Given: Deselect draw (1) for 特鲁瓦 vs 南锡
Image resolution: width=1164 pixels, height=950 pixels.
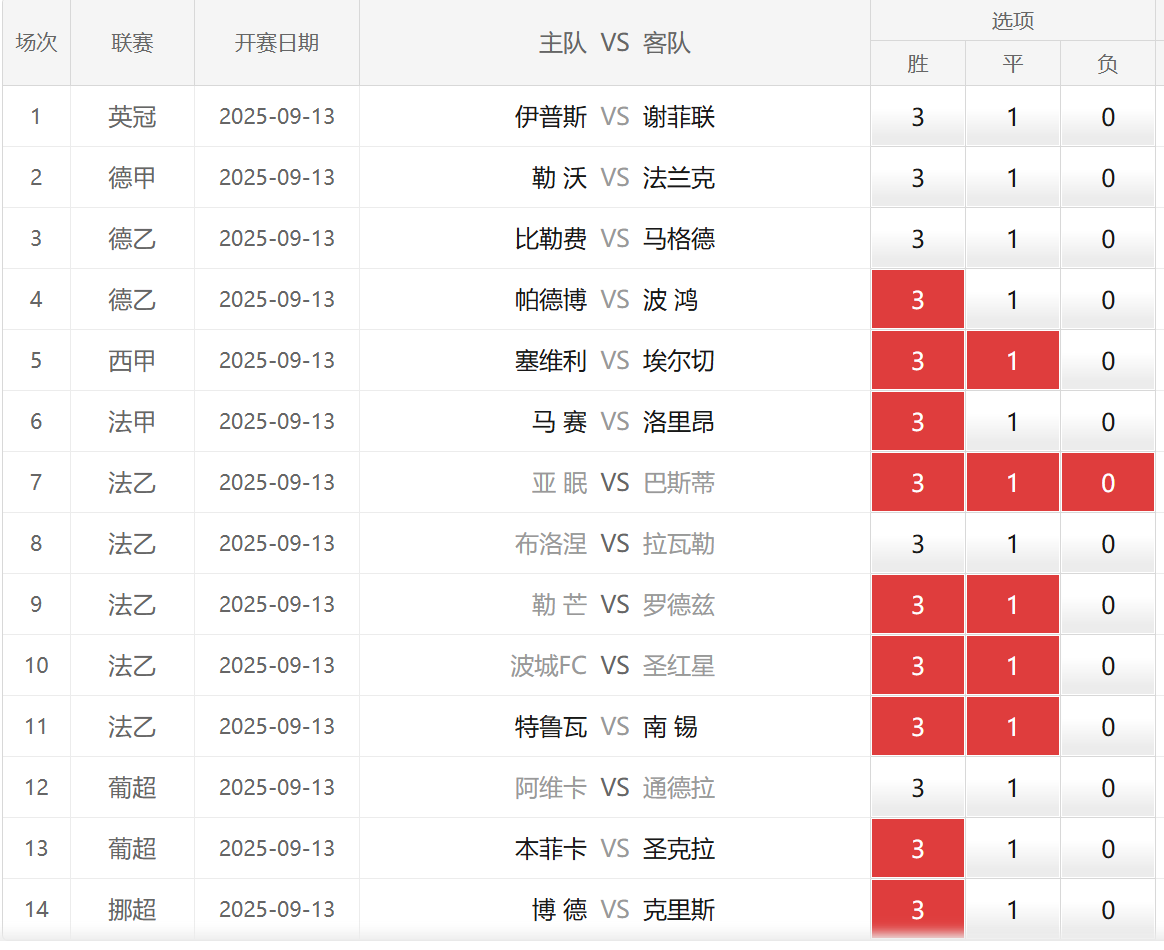Looking at the screenshot, I should pyautogui.click(x=1013, y=726).
